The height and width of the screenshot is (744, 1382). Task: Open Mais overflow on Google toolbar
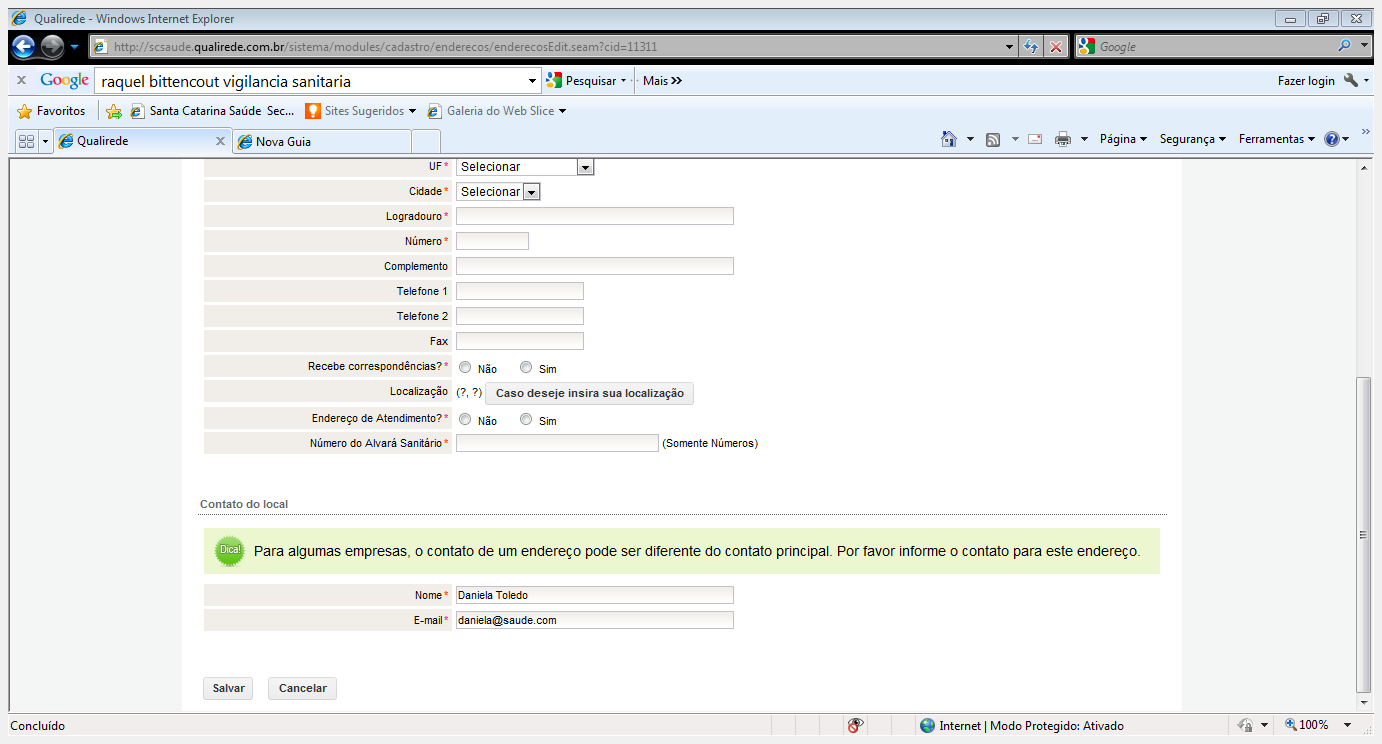coord(662,81)
